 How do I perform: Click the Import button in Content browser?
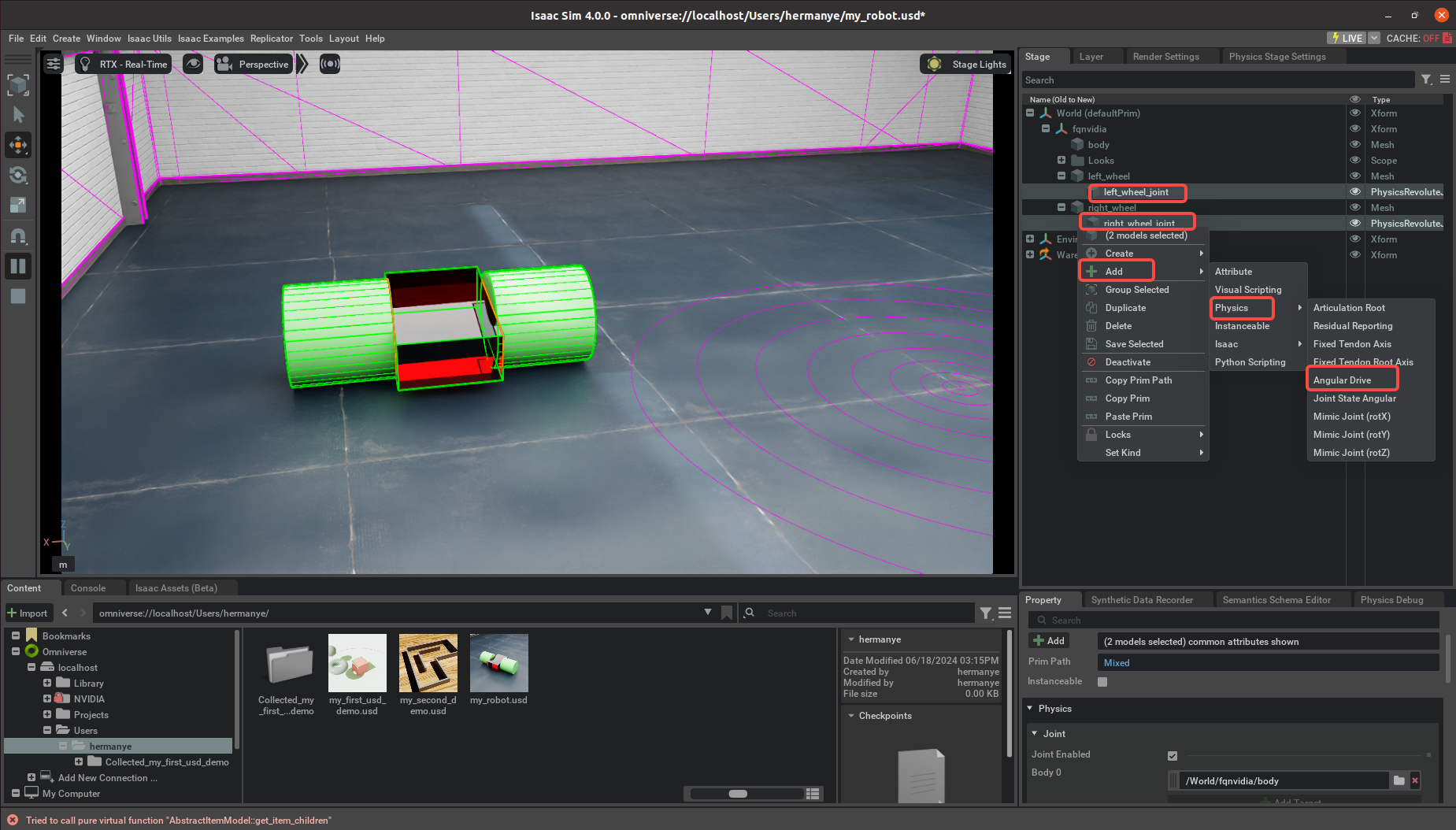pyautogui.click(x=28, y=613)
